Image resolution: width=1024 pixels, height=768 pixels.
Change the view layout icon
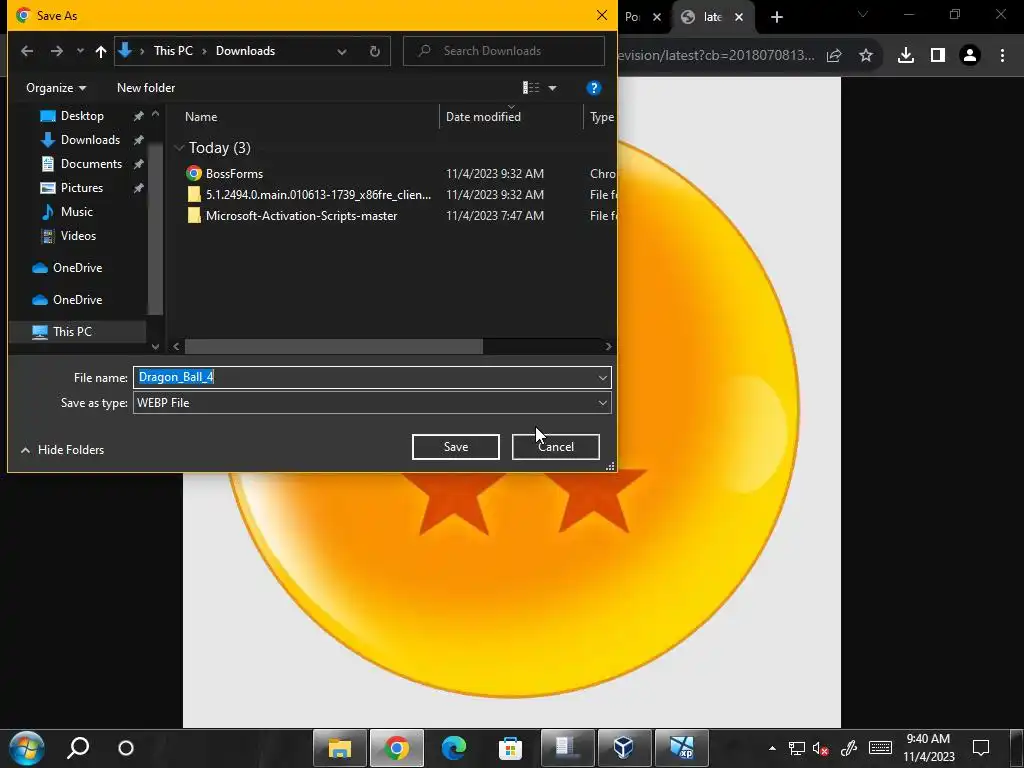click(531, 88)
